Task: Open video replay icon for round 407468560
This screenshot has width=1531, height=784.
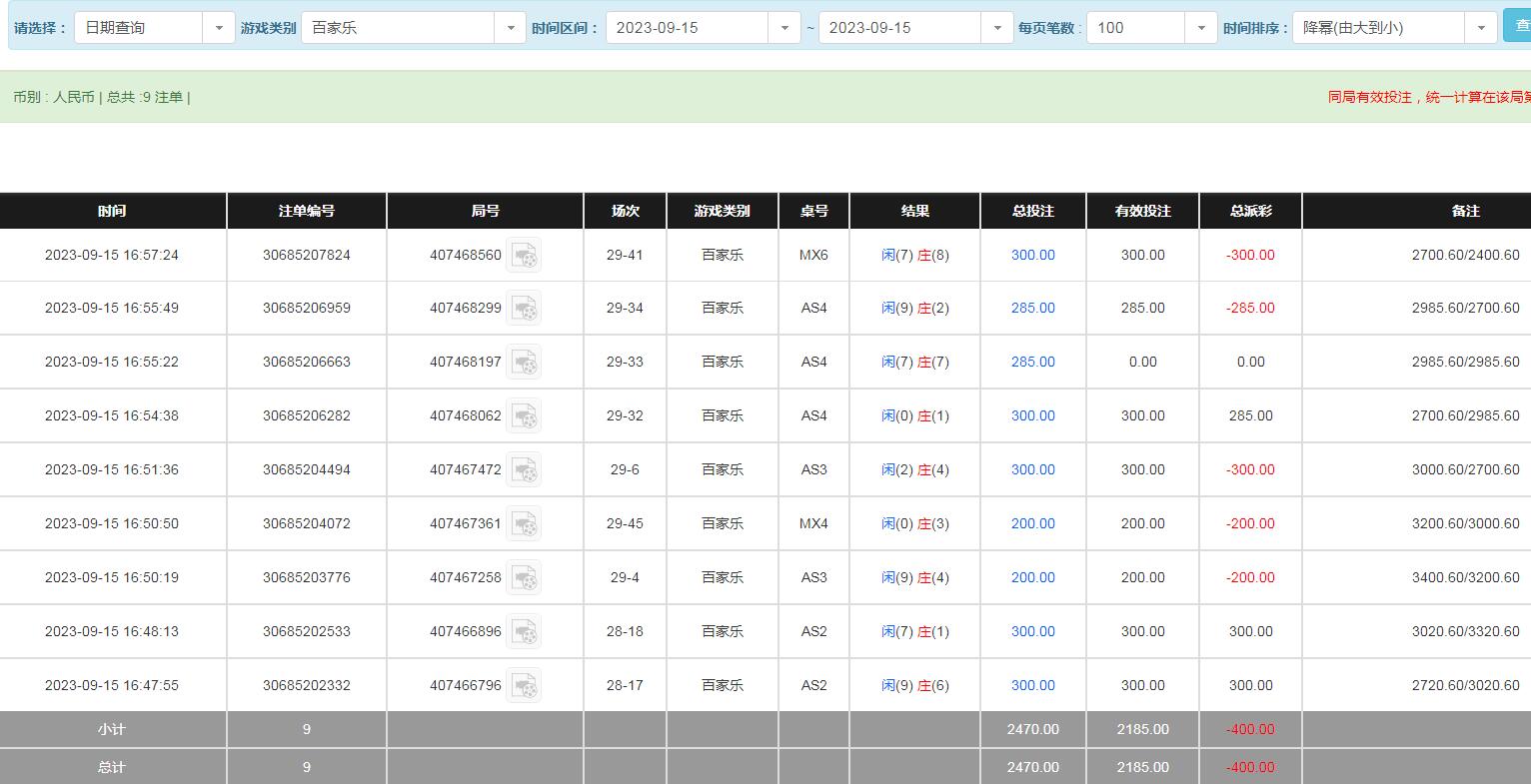Action: pyautogui.click(x=524, y=256)
